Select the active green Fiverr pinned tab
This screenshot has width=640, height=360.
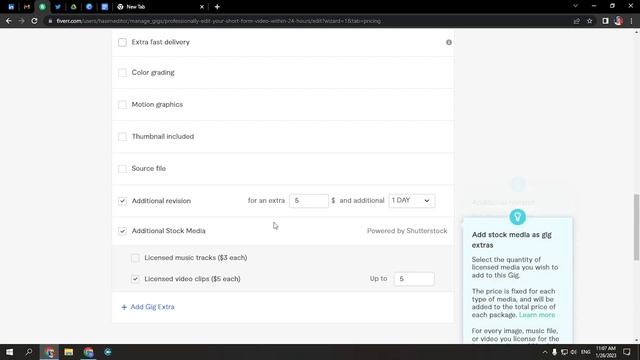point(42,7)
